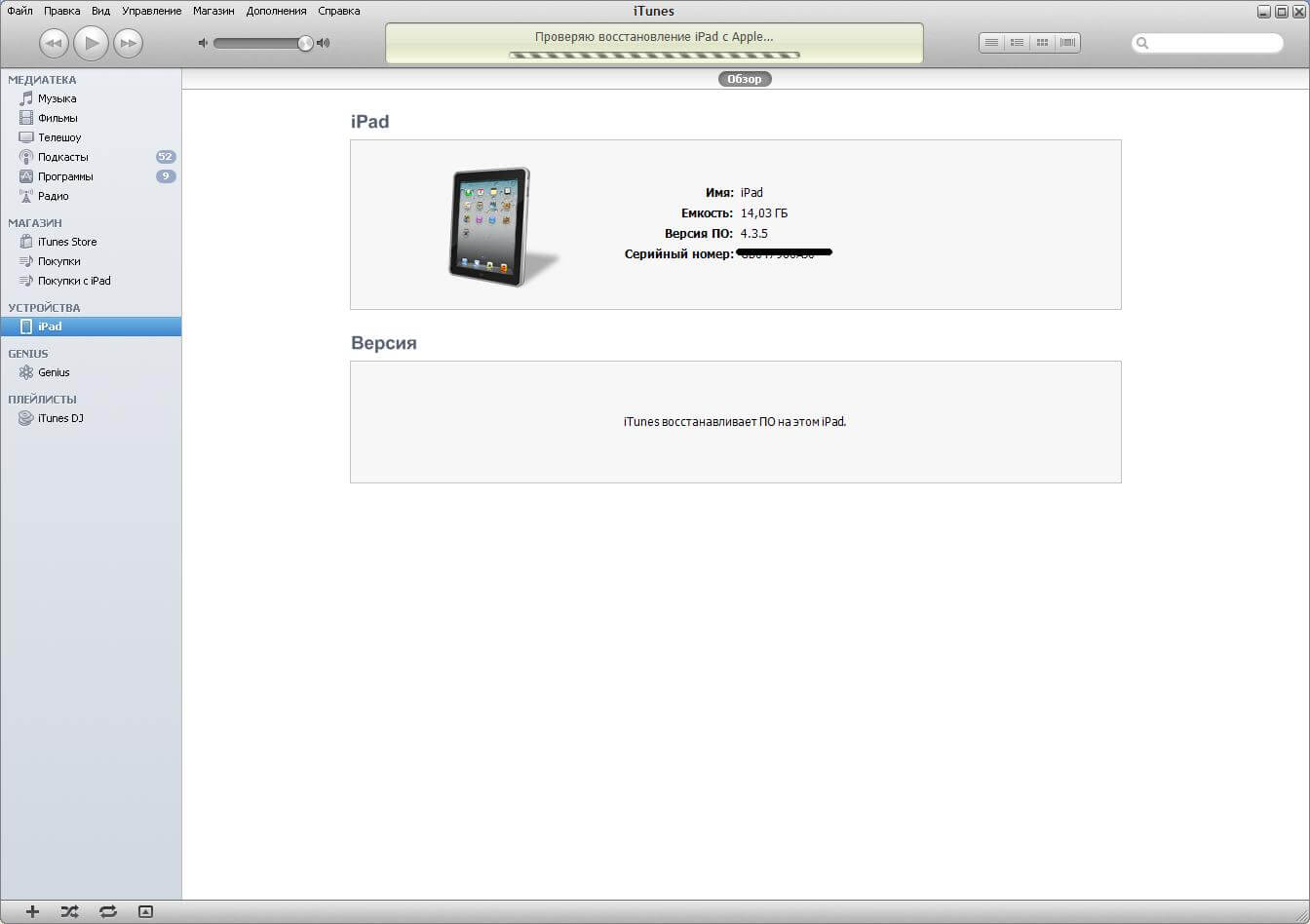Toggle repeat playback

(x=107, y=911)
